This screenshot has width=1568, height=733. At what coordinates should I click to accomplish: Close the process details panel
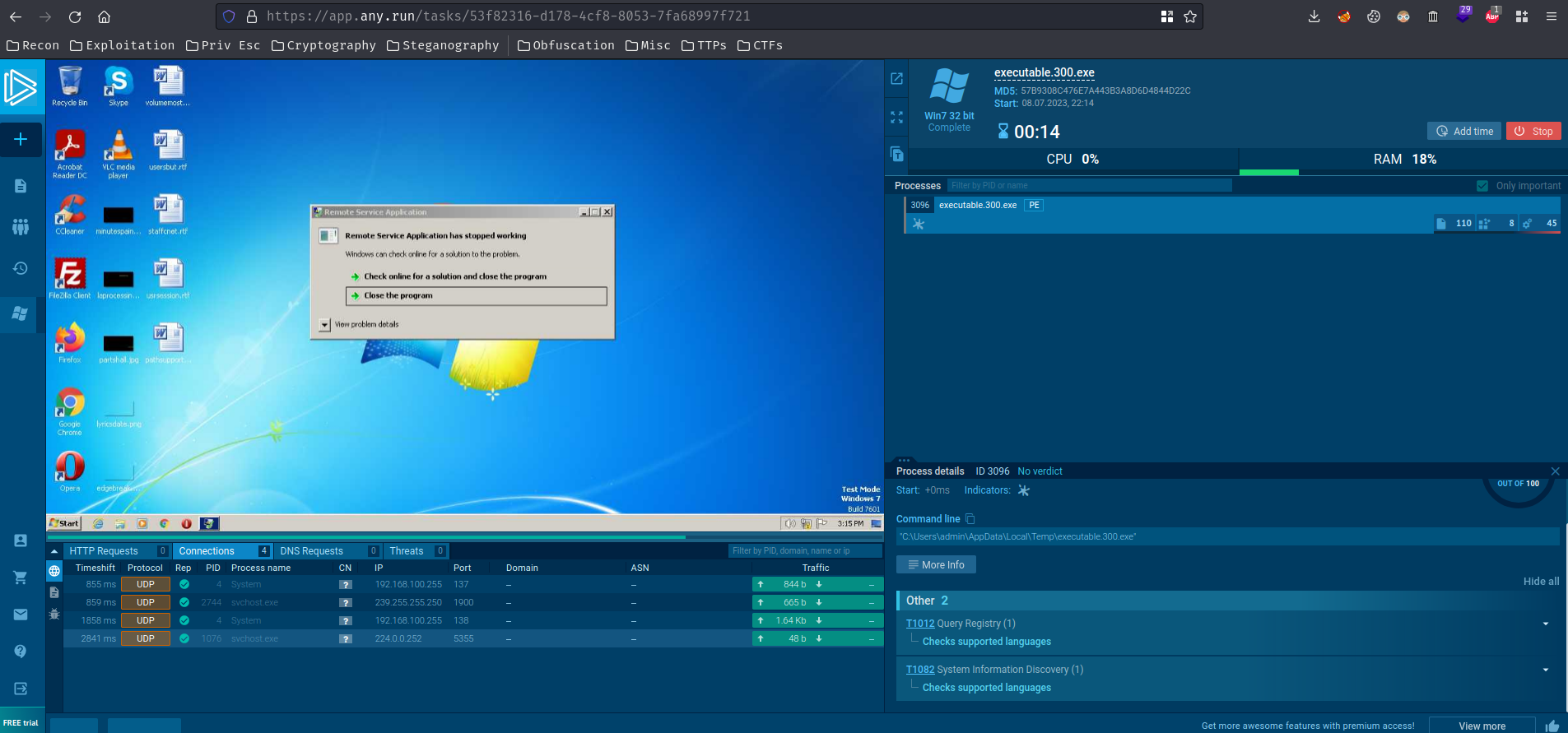(x=1555, y=471)
